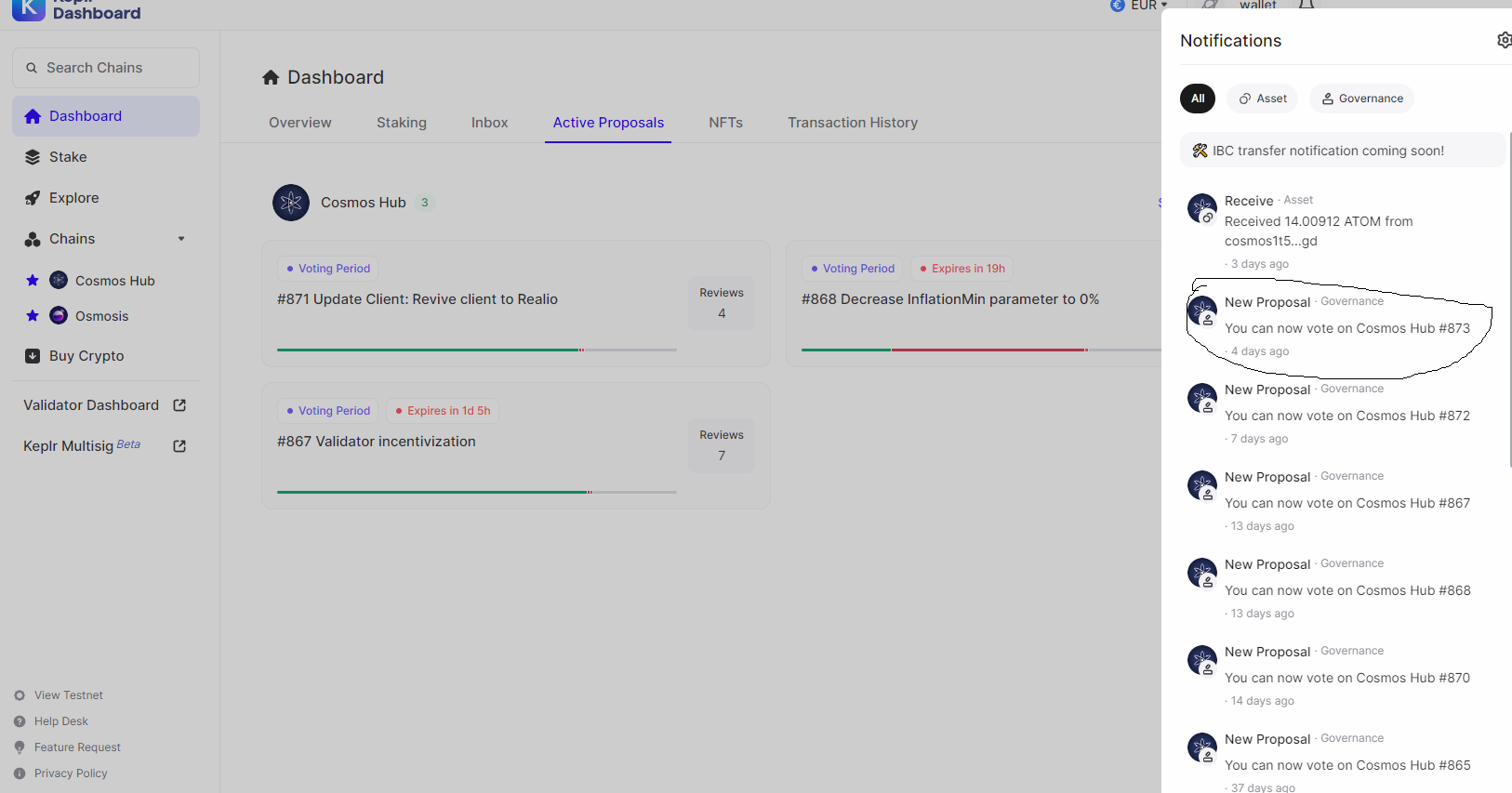Open Reviews for proposal #871
Viewport: 1512px width, 793px height.
pyautogui.click(x=722, y=304)
